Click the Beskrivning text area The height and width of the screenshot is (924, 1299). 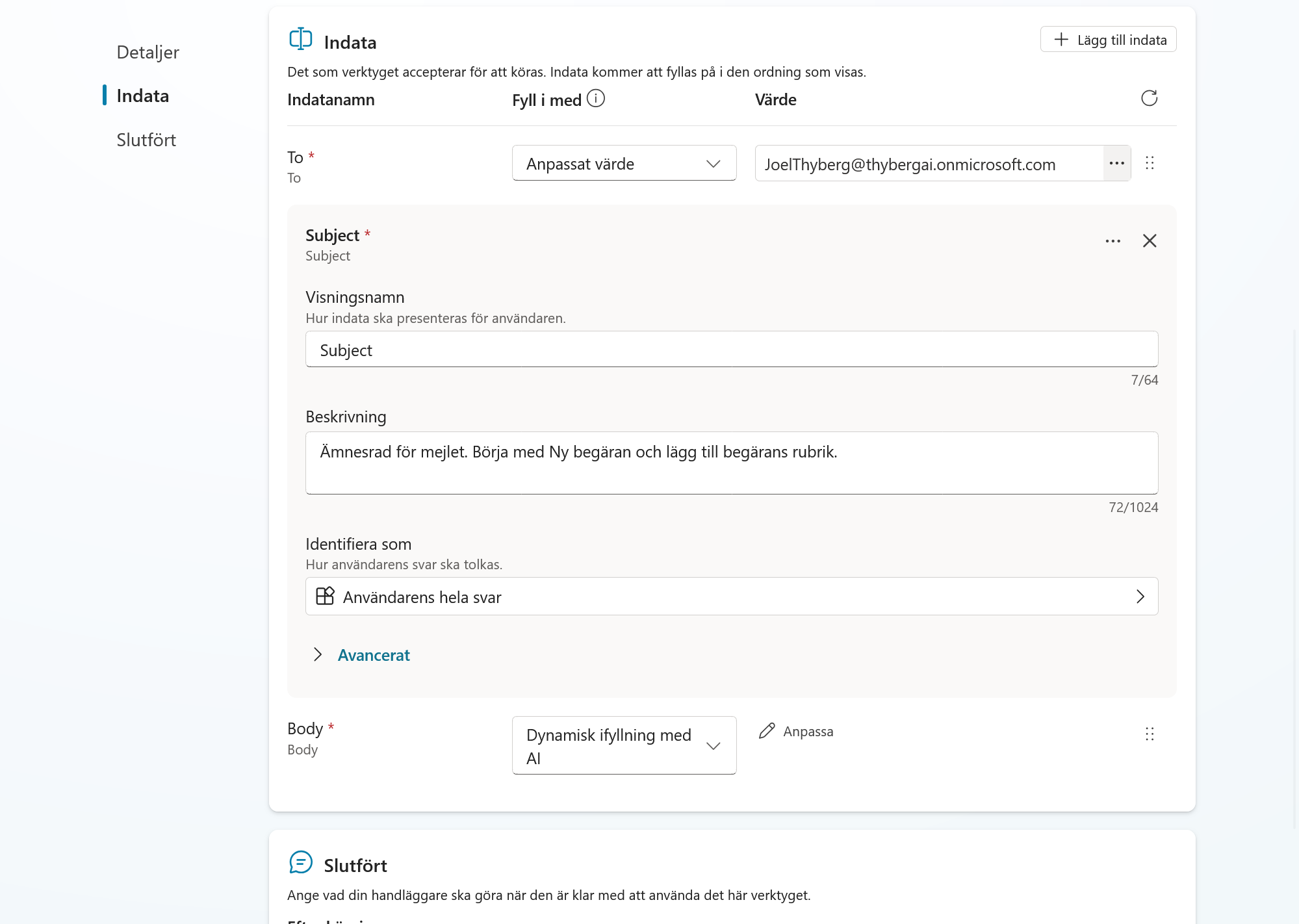click(x=732, y=463)
